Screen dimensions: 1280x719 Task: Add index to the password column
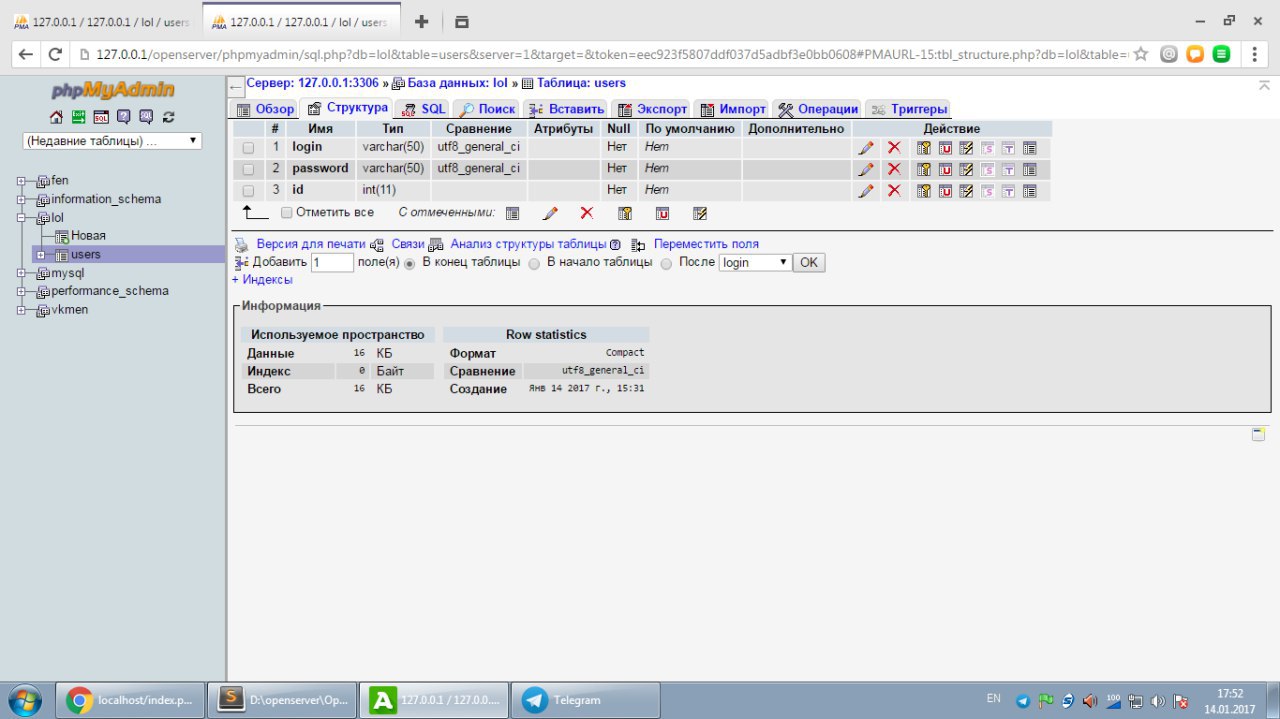tap(966, 169)
